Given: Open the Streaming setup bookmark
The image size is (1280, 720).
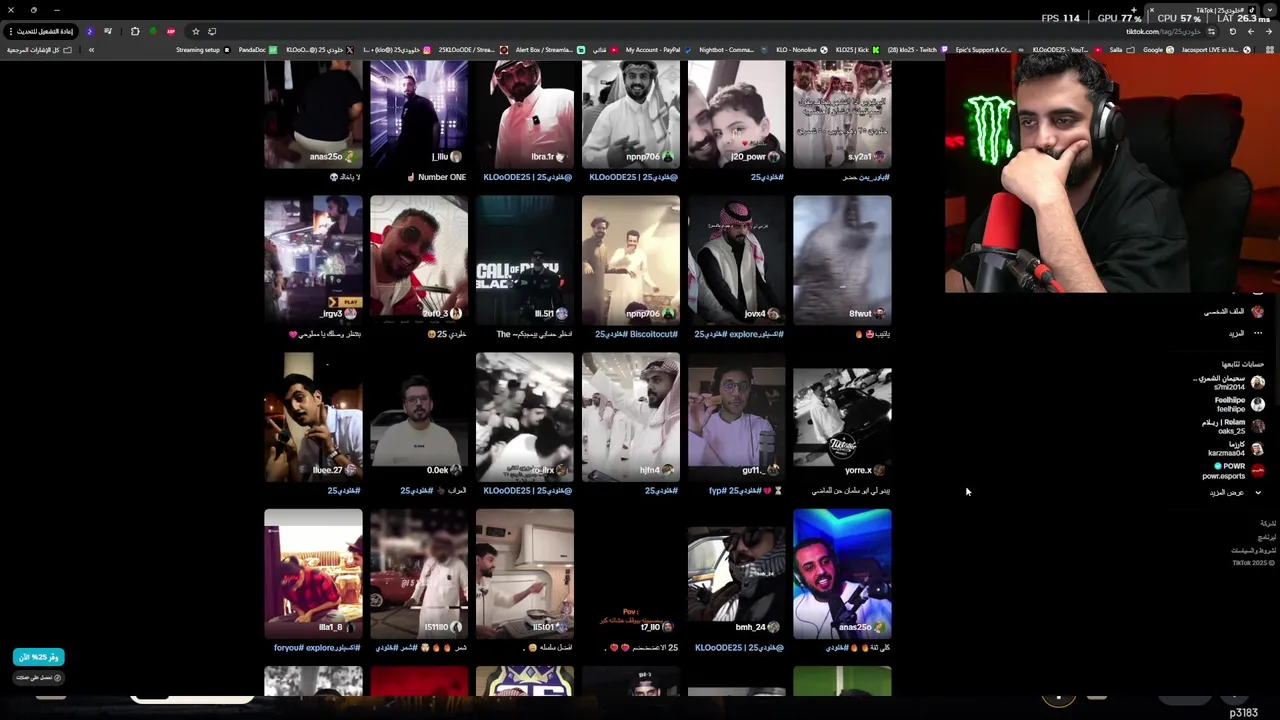Looking at the screenshot, I should tap(203, 50).
